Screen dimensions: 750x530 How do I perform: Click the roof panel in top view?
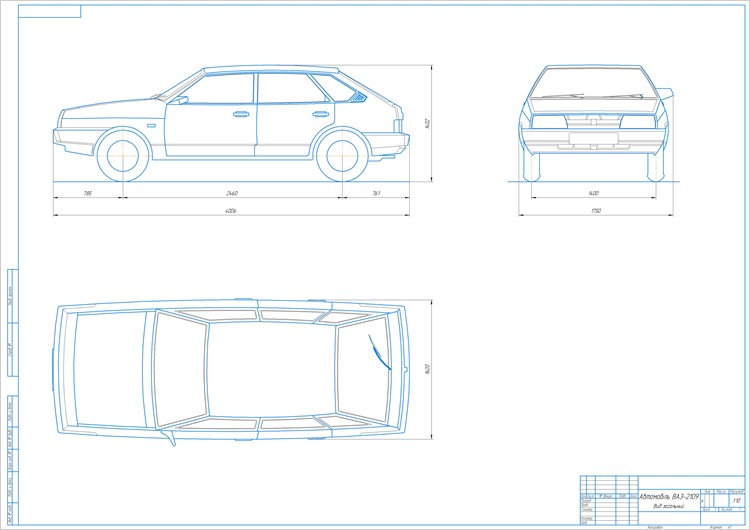click(x=272, y=369)
